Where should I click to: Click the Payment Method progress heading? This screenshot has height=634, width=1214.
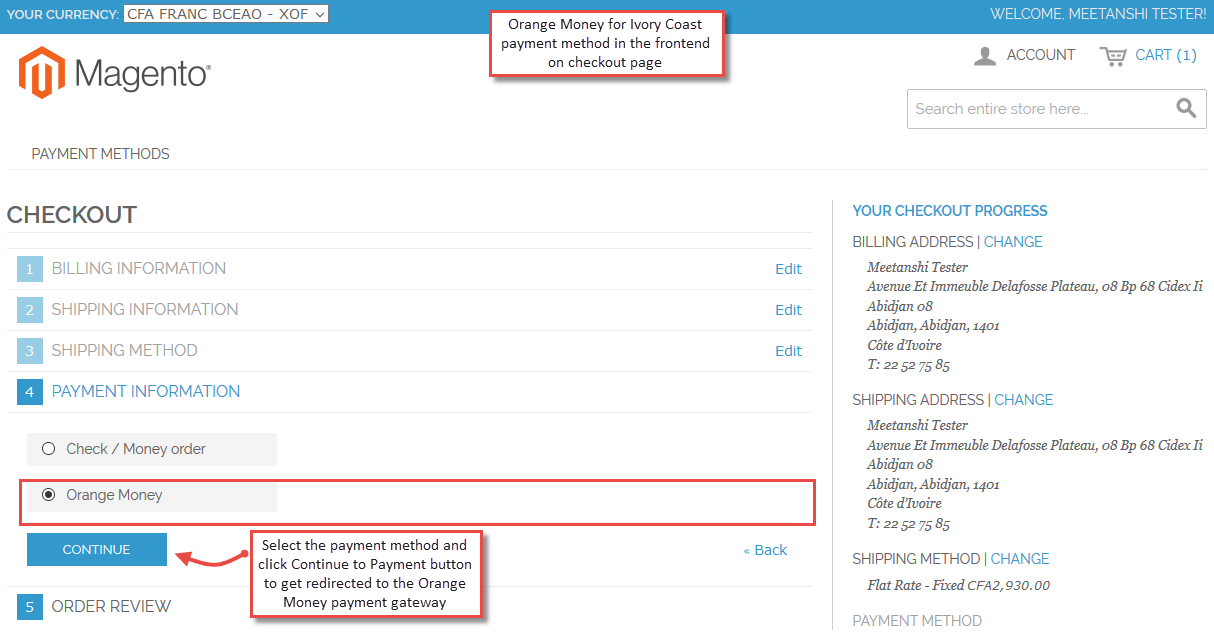pos(917,621)
